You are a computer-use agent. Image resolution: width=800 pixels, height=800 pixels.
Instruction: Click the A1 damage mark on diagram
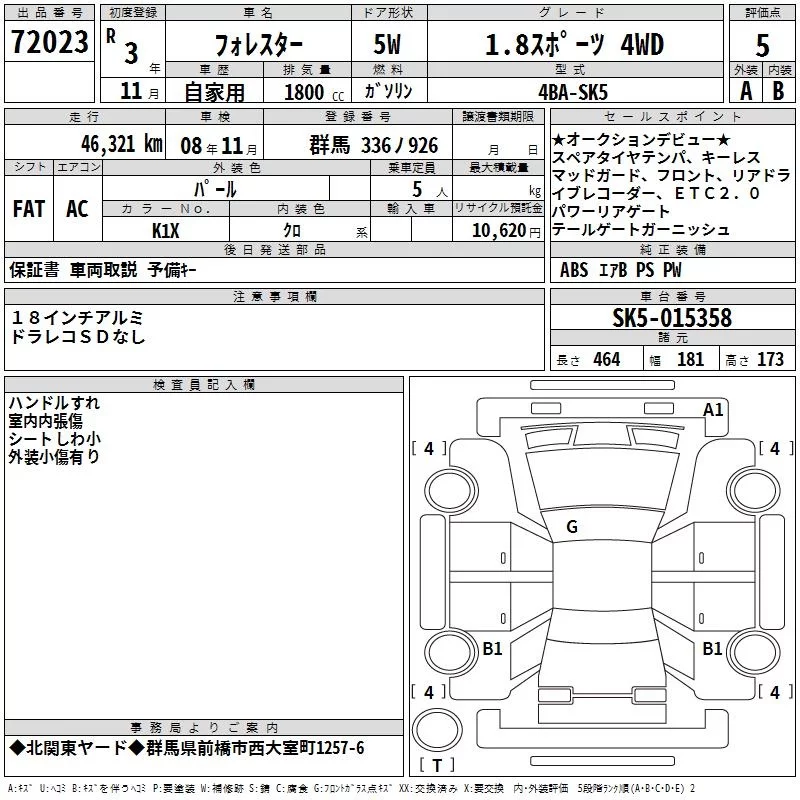click(713, 410)
